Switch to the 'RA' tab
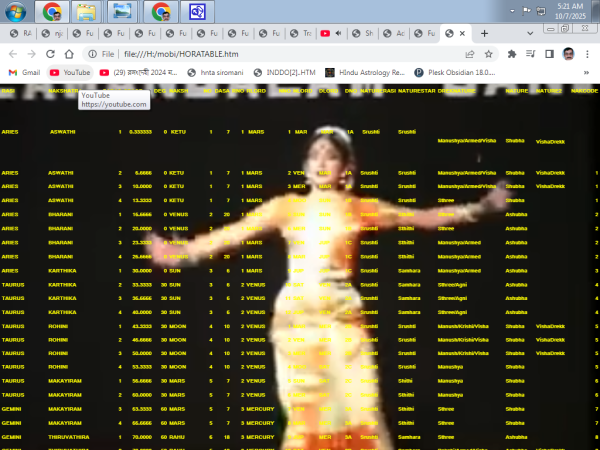 tap(20, 32)
